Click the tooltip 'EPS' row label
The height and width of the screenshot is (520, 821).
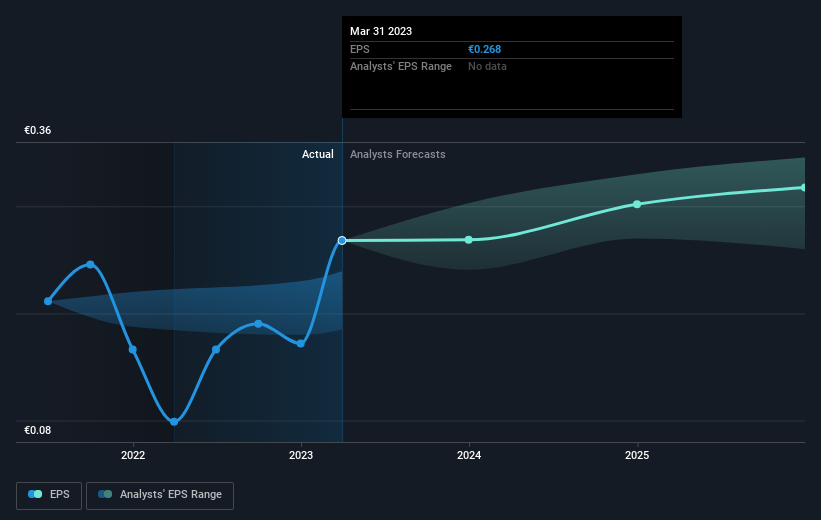click(360, 49)
